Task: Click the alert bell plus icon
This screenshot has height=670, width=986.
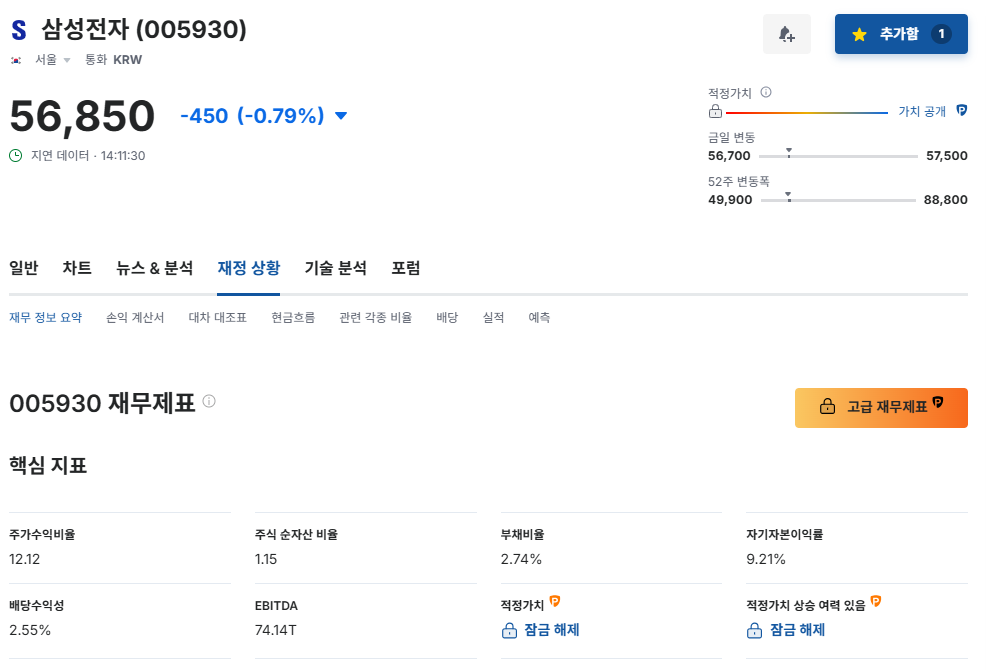Action: click(787, 34)
